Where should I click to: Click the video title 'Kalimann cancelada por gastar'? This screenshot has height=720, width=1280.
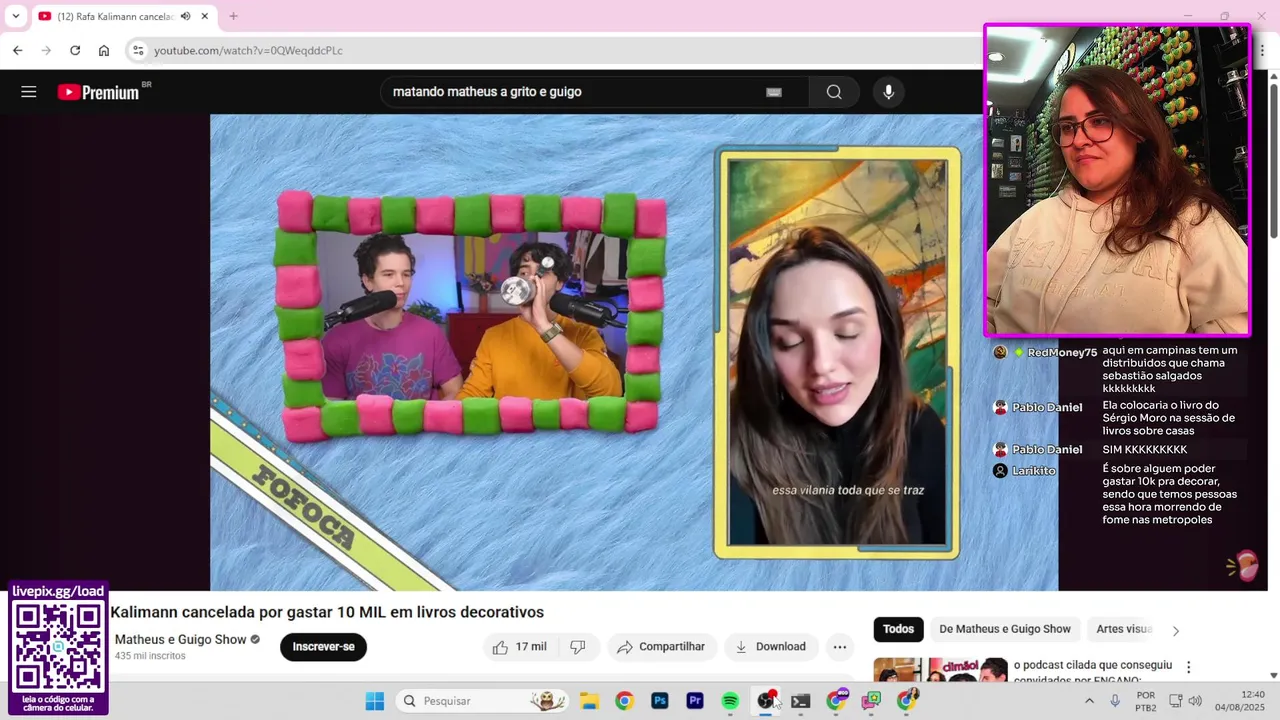coord(327,612)
